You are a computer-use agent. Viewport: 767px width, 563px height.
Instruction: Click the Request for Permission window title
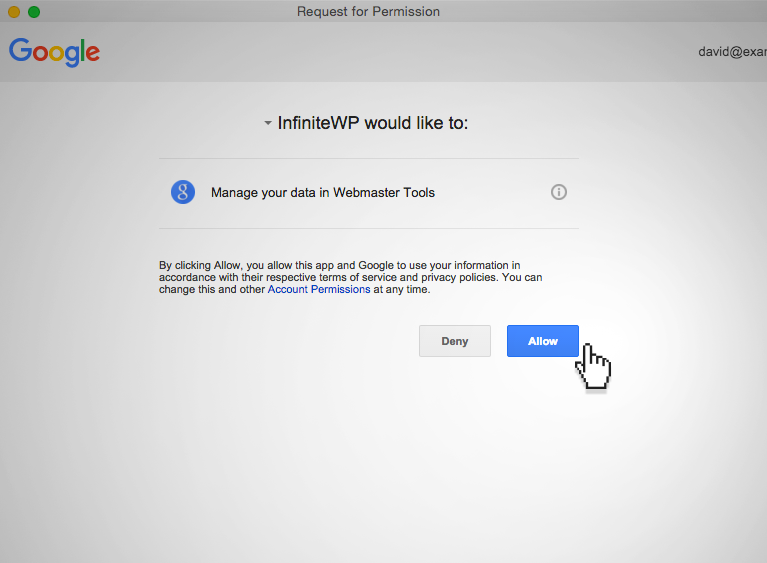(368, 12)
